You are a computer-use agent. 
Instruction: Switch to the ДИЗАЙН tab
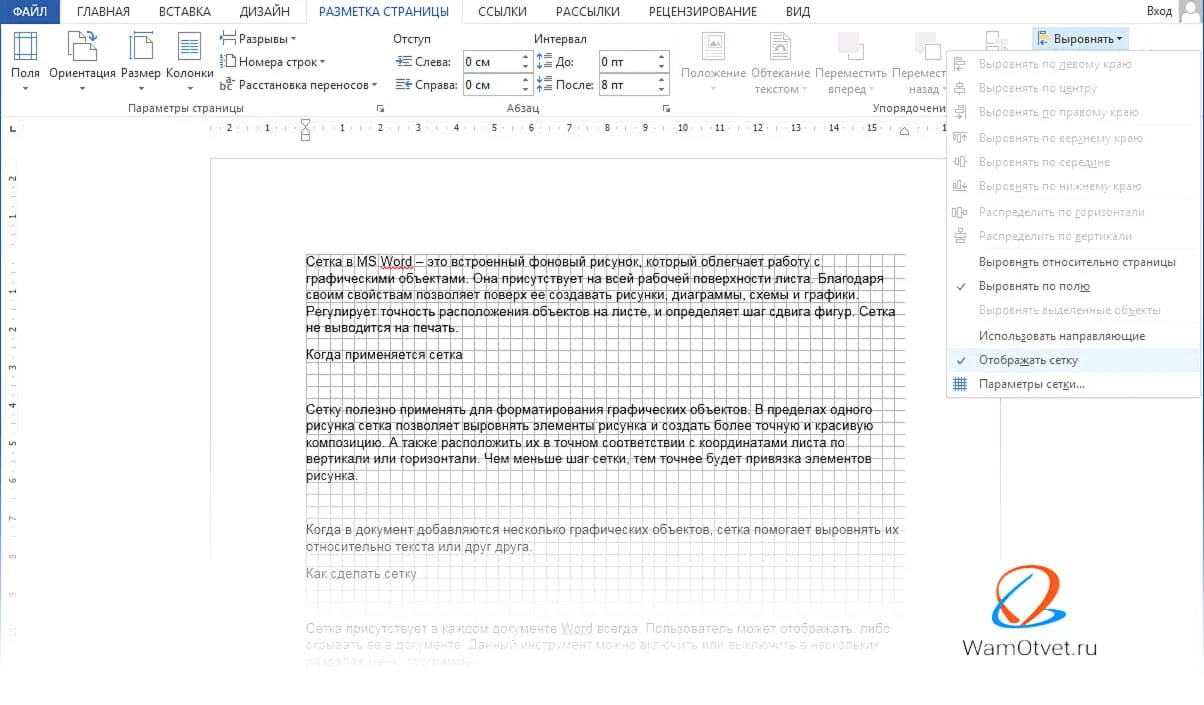(265, 12)
